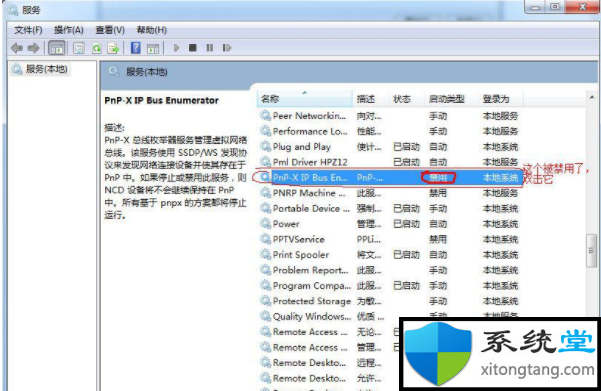
Task: Click the Refresh toolbar icon
Action: 97,48
